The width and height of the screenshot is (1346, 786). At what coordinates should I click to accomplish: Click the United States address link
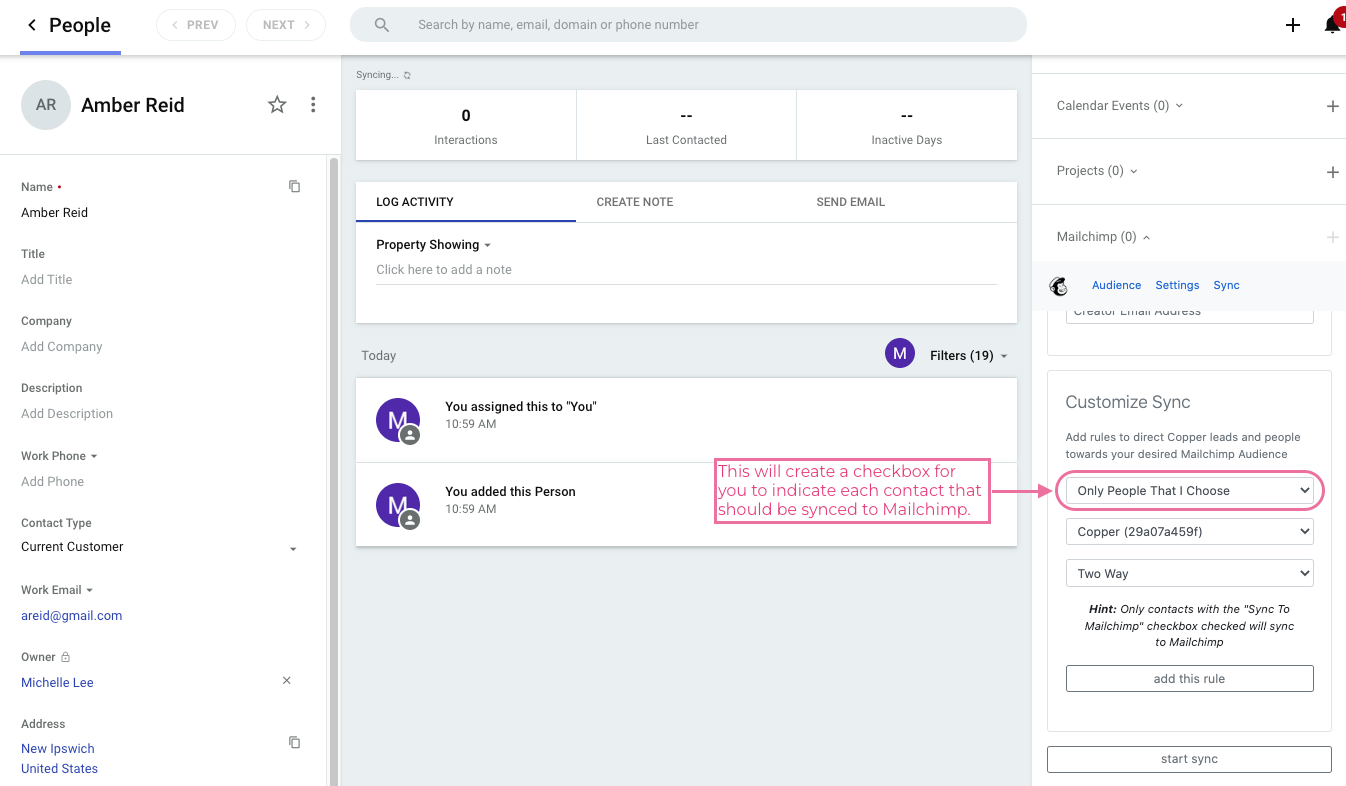coord(59,769)
